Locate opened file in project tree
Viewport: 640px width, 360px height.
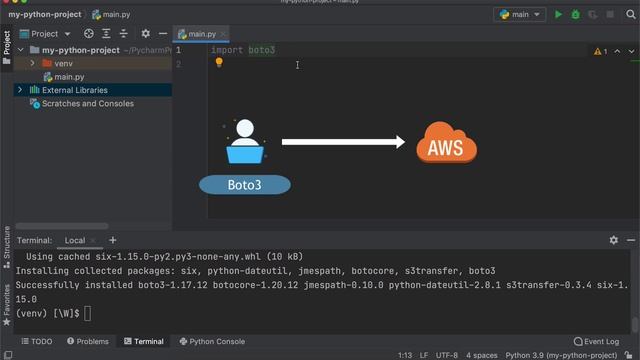tap(89, 34)
